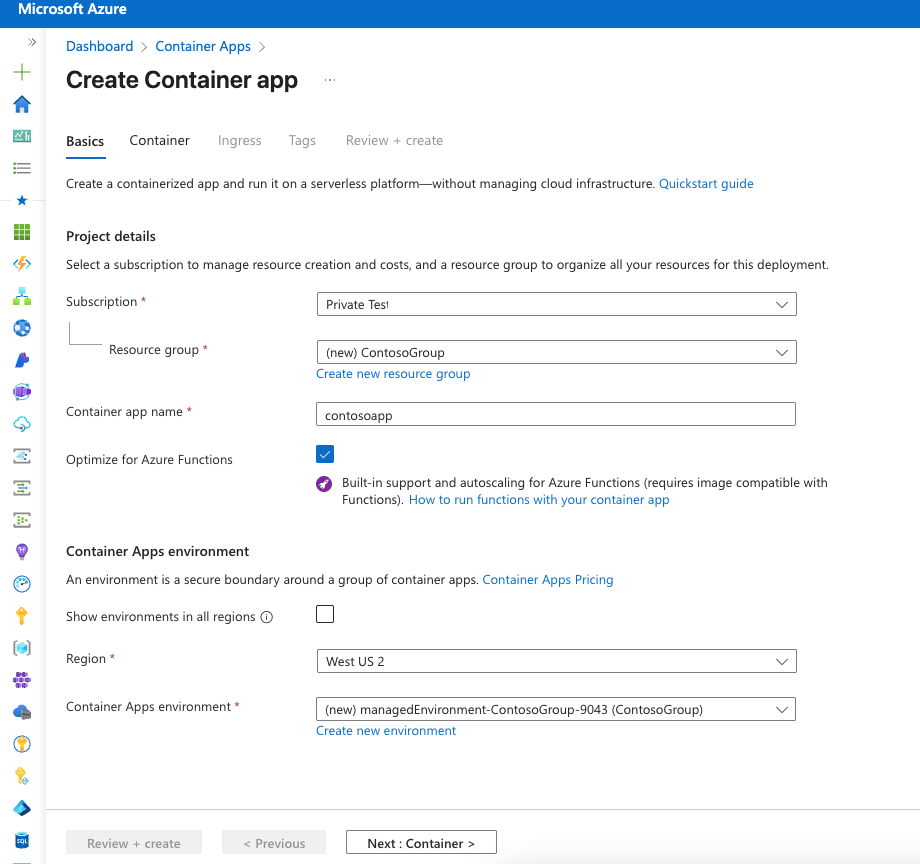Open Function App lightning bolt icon

(22, 264)
